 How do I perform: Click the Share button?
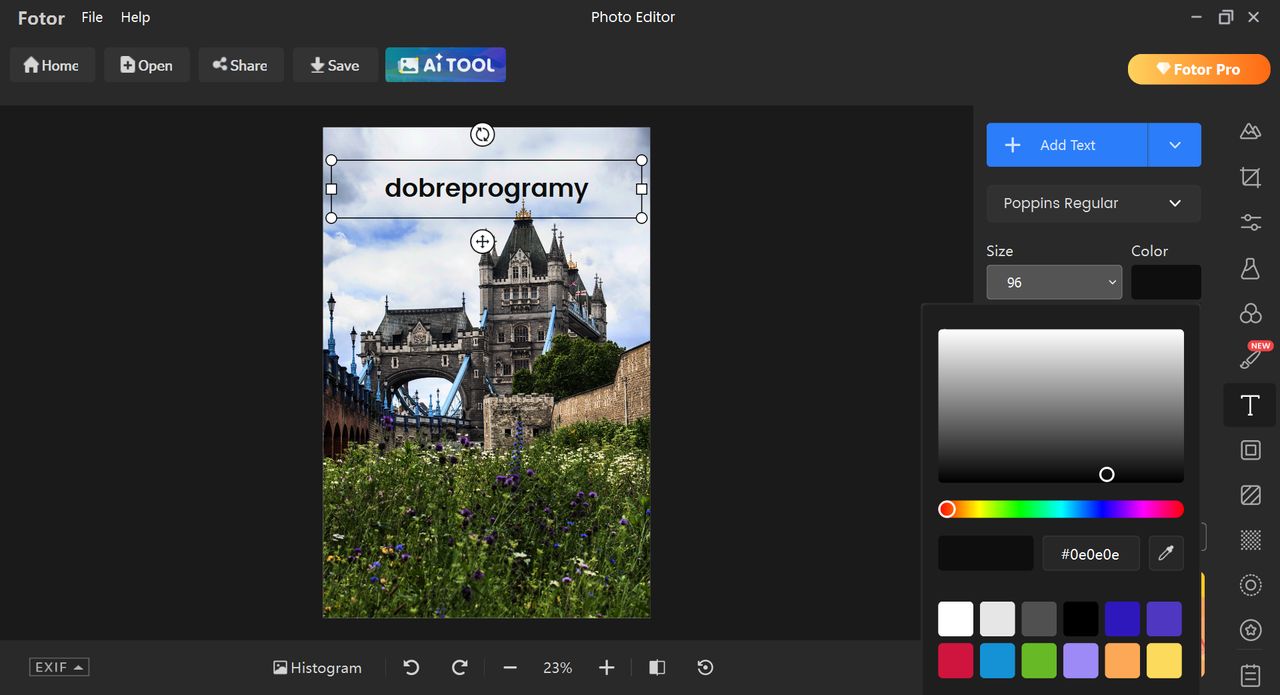pyautogui.click(x=240, y=65)
